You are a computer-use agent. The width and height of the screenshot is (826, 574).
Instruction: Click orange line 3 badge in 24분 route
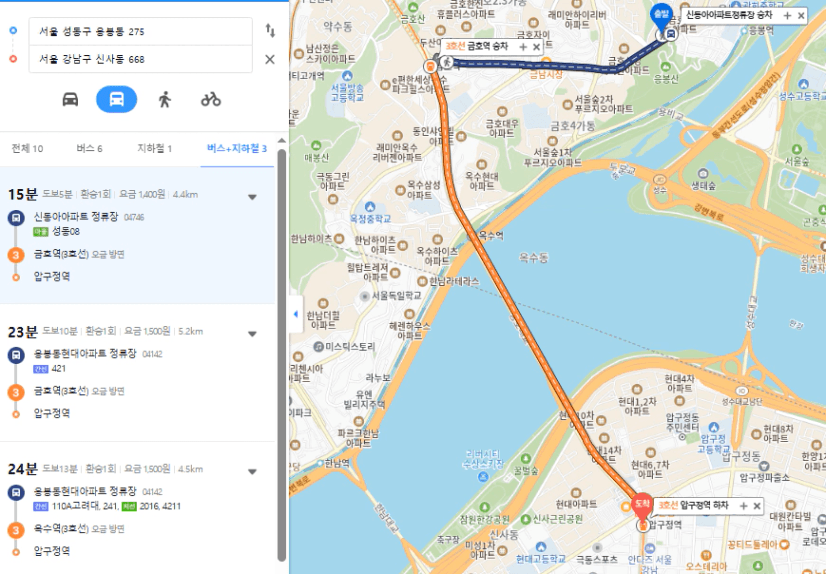click(16, 530)
